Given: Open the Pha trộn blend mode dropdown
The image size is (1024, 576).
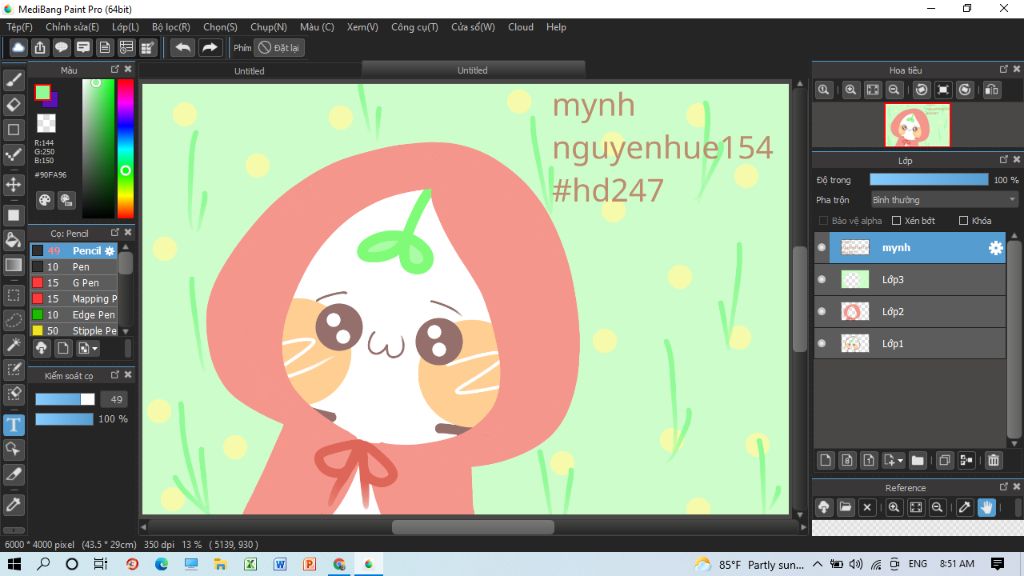Looking at the screenshot, I should pos(944,200).
